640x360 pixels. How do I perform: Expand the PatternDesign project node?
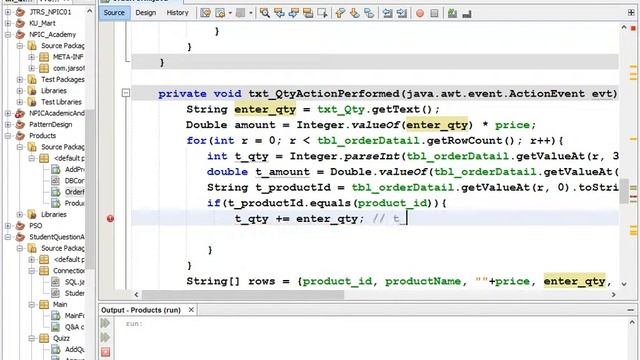click(8, 124)
